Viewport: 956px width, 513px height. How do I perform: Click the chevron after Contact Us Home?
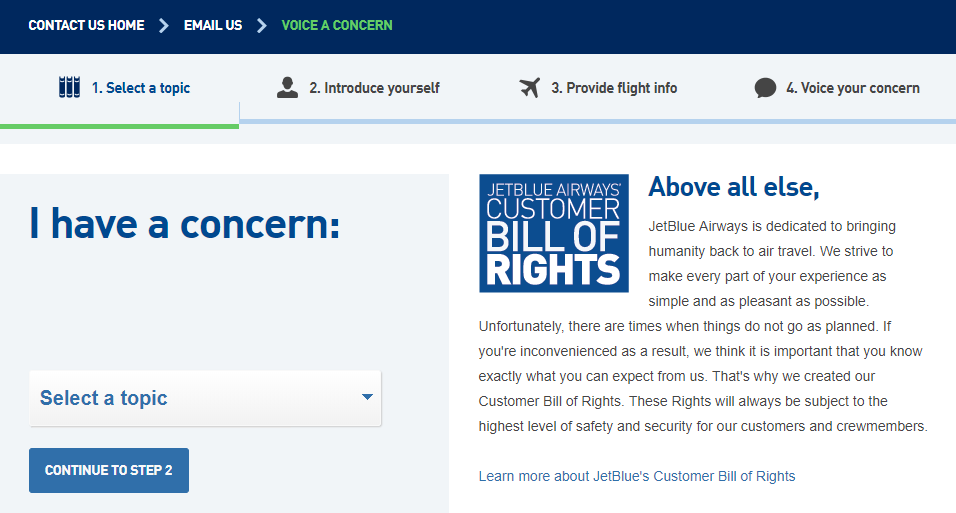(x=163, y=26)
